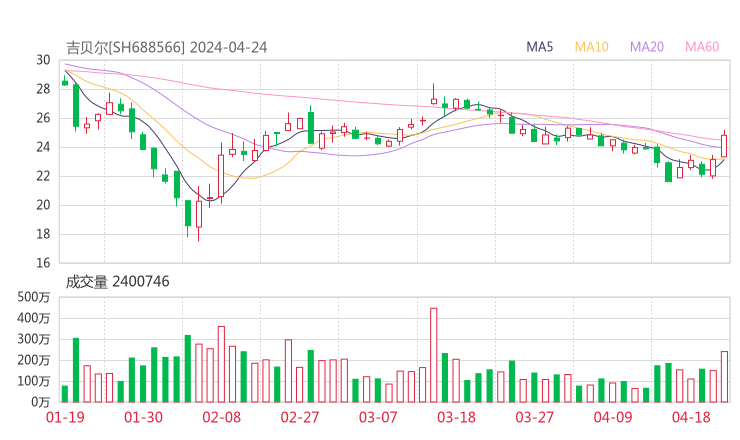The width and height of the screenshot is (740, 440).
Task: Click the 0万 volume axis label
Action: 41,402
